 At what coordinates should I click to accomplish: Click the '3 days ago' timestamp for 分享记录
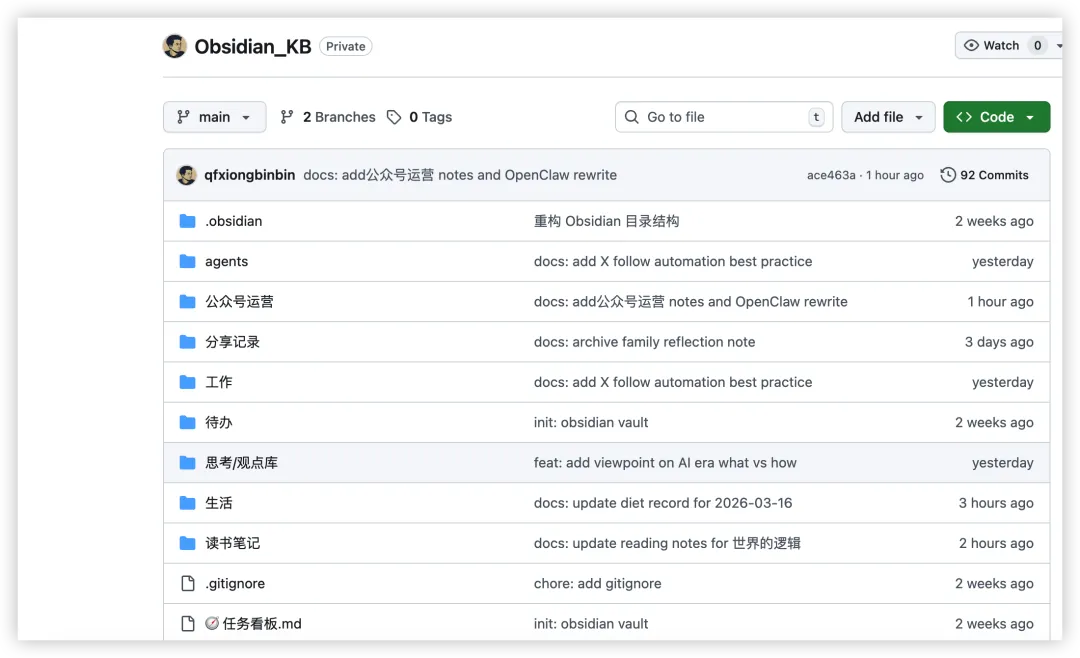pyautogui.click(x=999, y=342)
